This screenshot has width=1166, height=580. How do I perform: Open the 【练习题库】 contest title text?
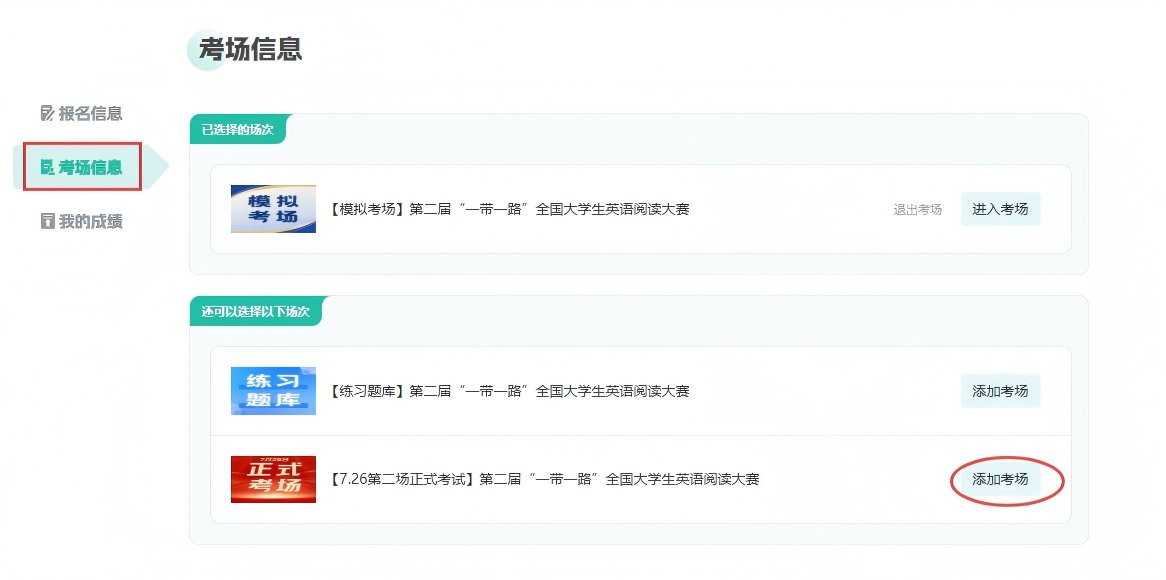click(508, 391)
